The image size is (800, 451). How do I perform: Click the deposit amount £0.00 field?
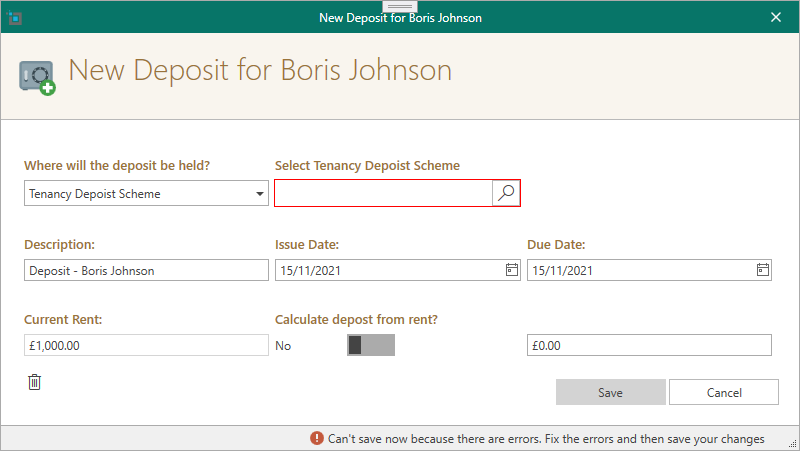coord(649,345)
